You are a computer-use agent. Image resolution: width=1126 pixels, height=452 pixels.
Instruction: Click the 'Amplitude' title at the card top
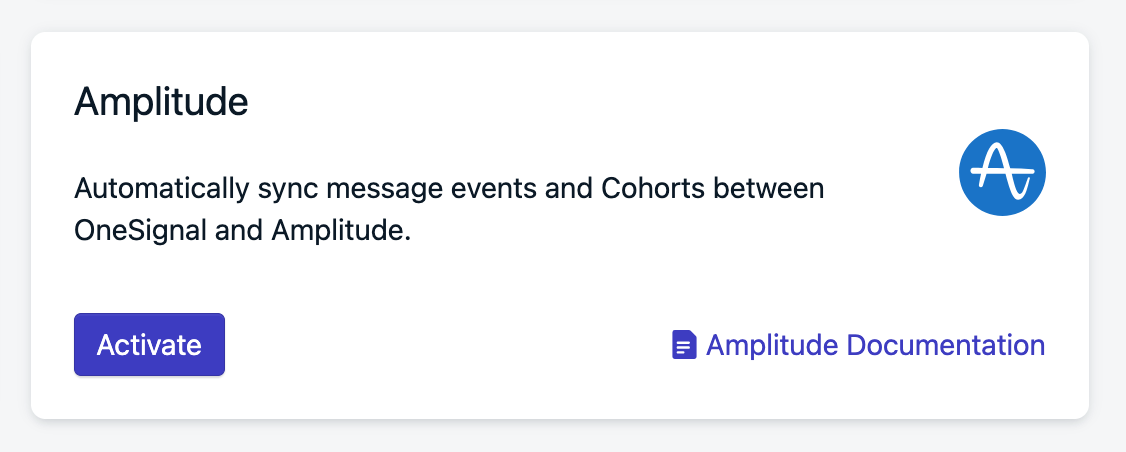pyautogui.click(x=162, y=103)
